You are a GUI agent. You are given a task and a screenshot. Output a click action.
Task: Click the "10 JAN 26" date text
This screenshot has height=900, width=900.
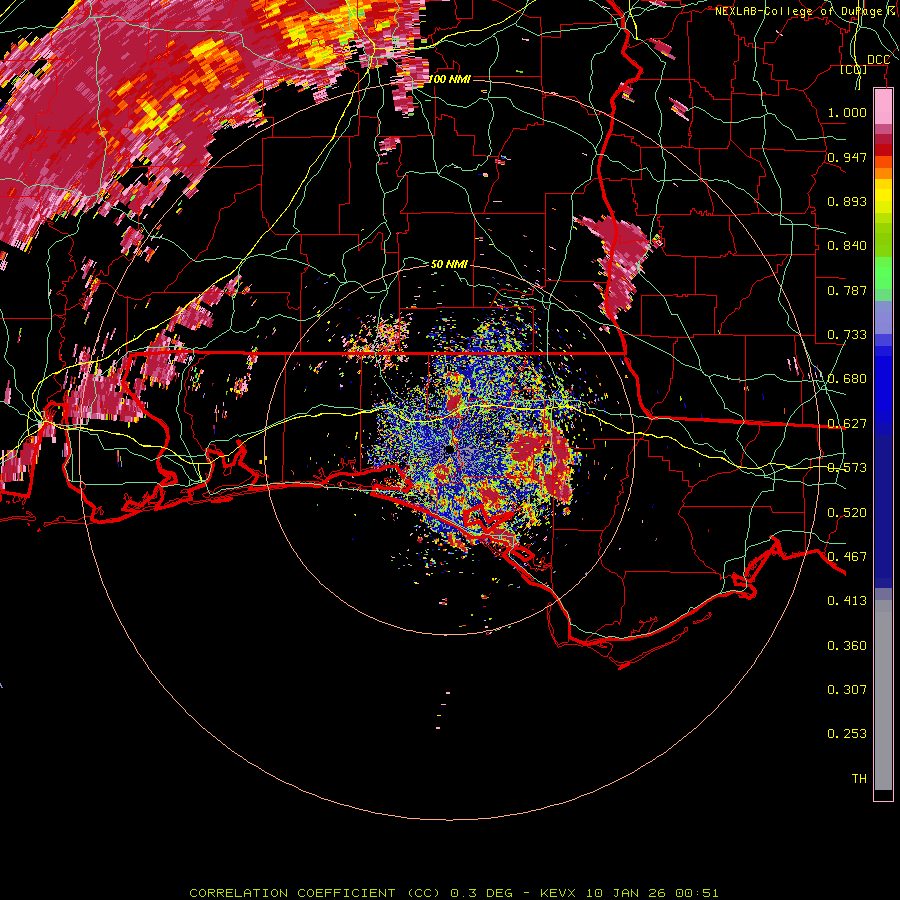tap(625, 893)
